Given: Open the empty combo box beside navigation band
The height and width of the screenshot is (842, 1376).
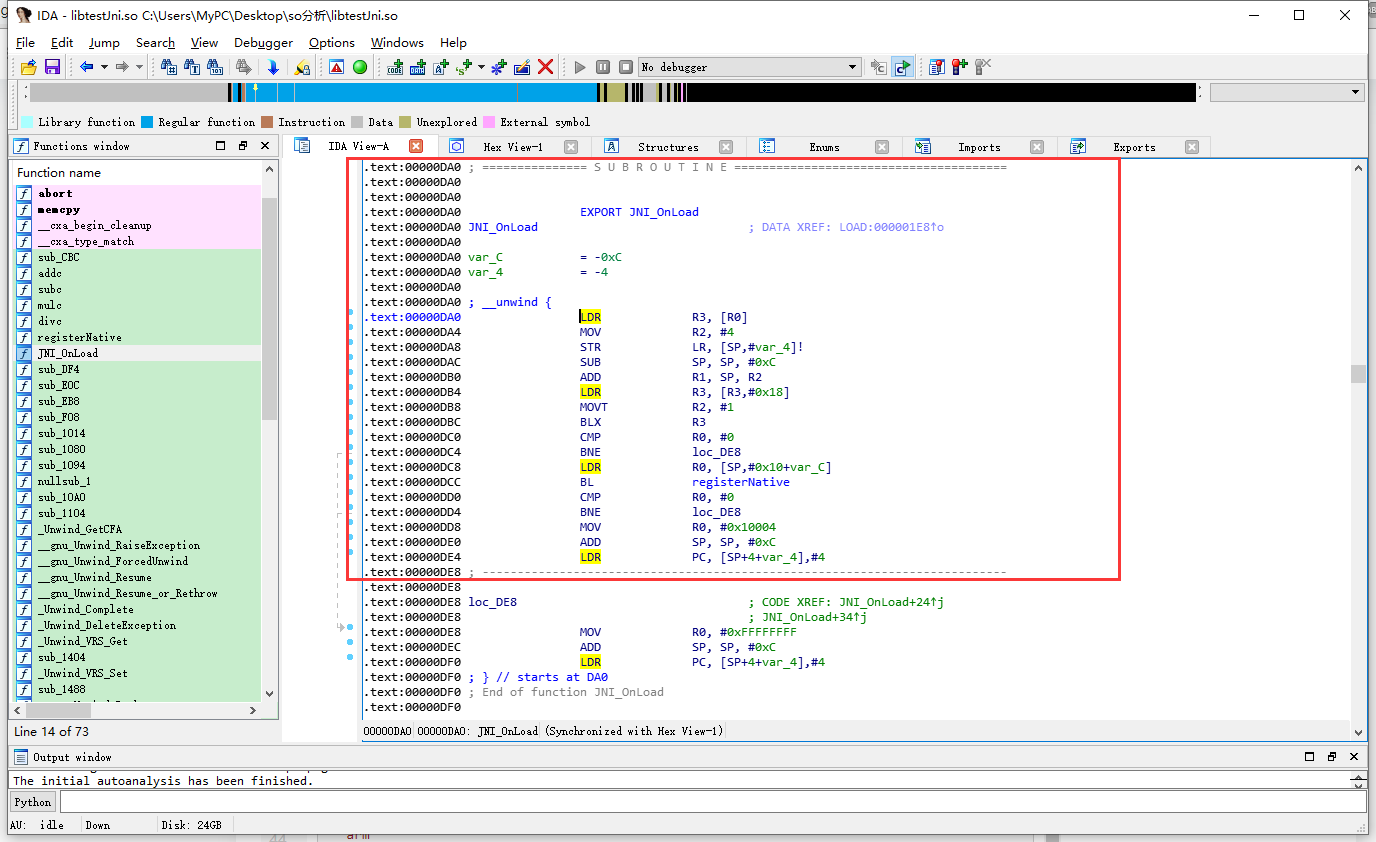Looking at the screenshot, I should (1287, 92).
